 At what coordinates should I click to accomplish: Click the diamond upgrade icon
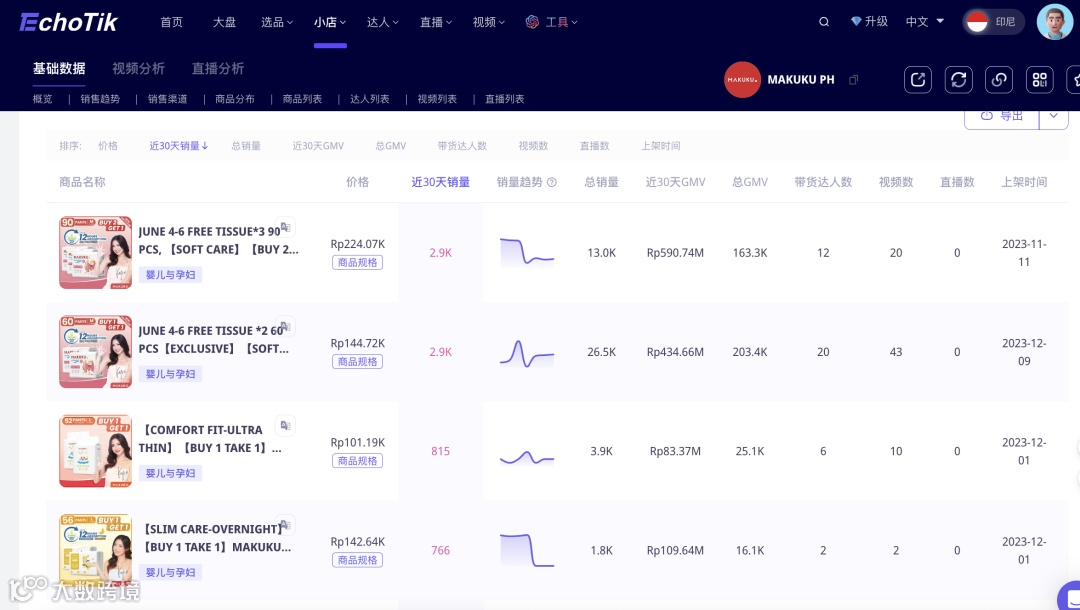point(856,21)
